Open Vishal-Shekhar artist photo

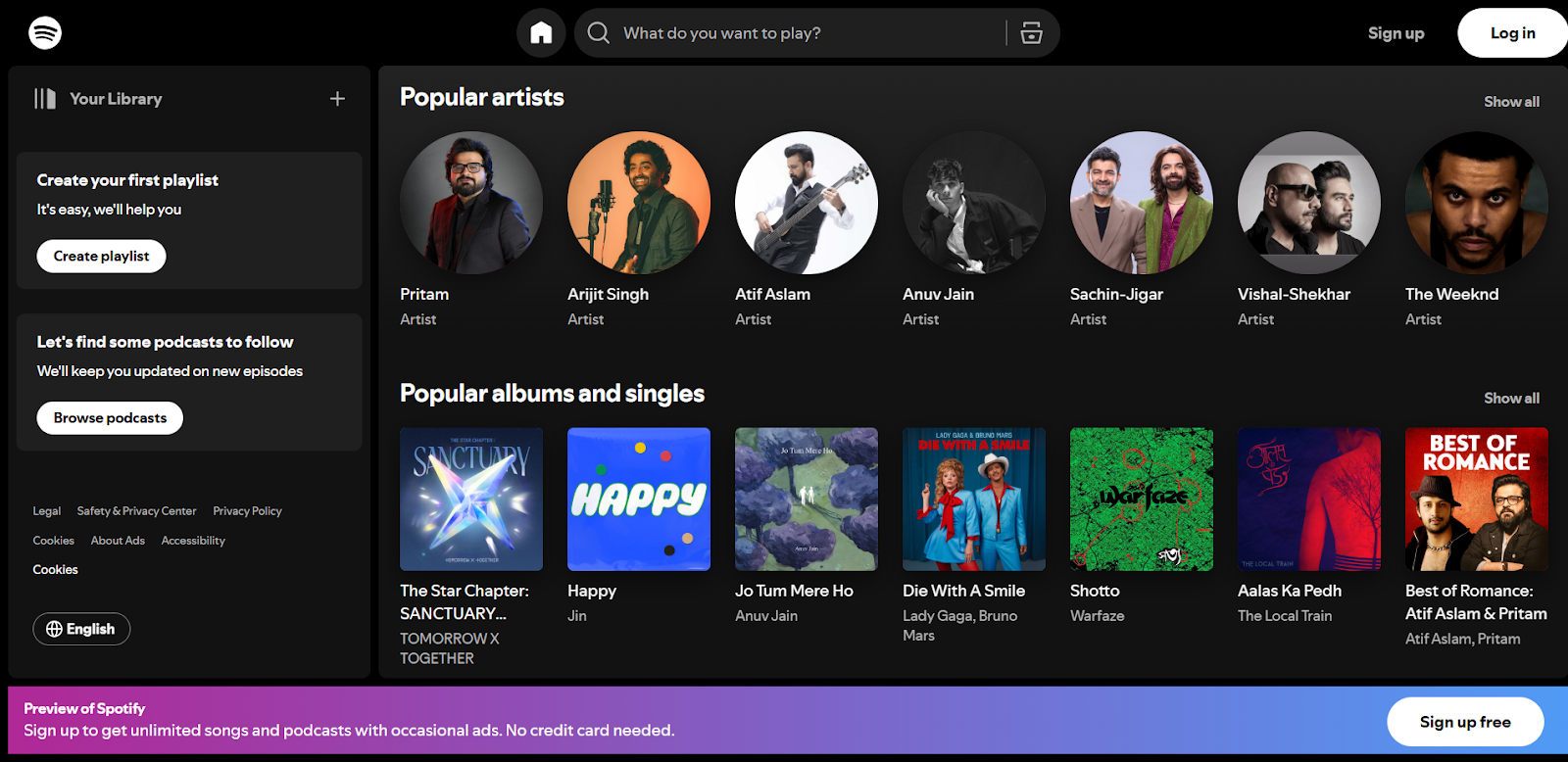(1309, 203)
